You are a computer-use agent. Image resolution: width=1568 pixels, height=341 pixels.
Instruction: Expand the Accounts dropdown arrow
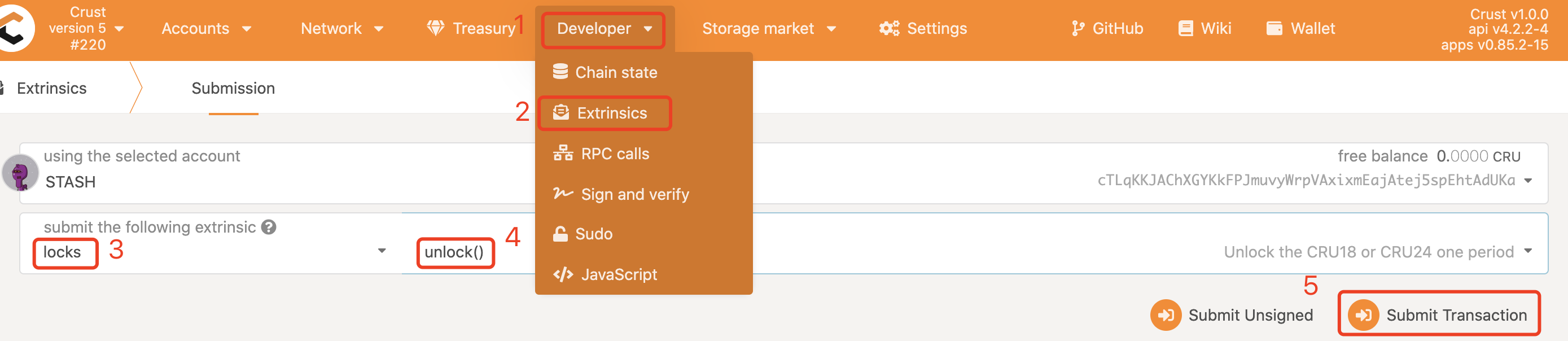[247, 29]
